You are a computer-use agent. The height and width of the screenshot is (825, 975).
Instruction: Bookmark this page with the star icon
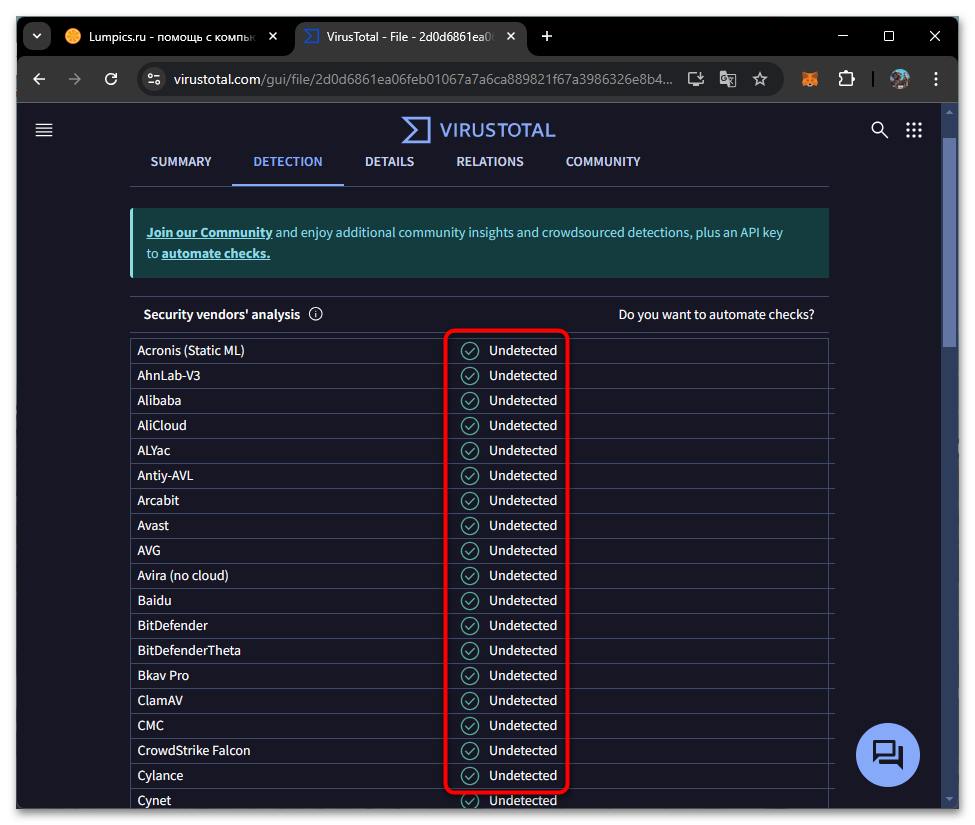tap(760, 79)
